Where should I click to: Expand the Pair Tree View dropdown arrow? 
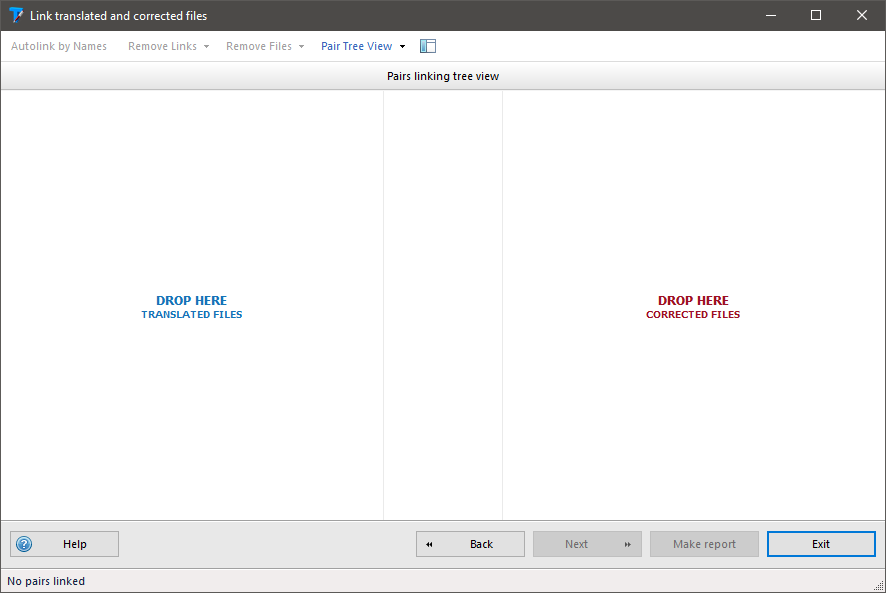pos(402,46)
